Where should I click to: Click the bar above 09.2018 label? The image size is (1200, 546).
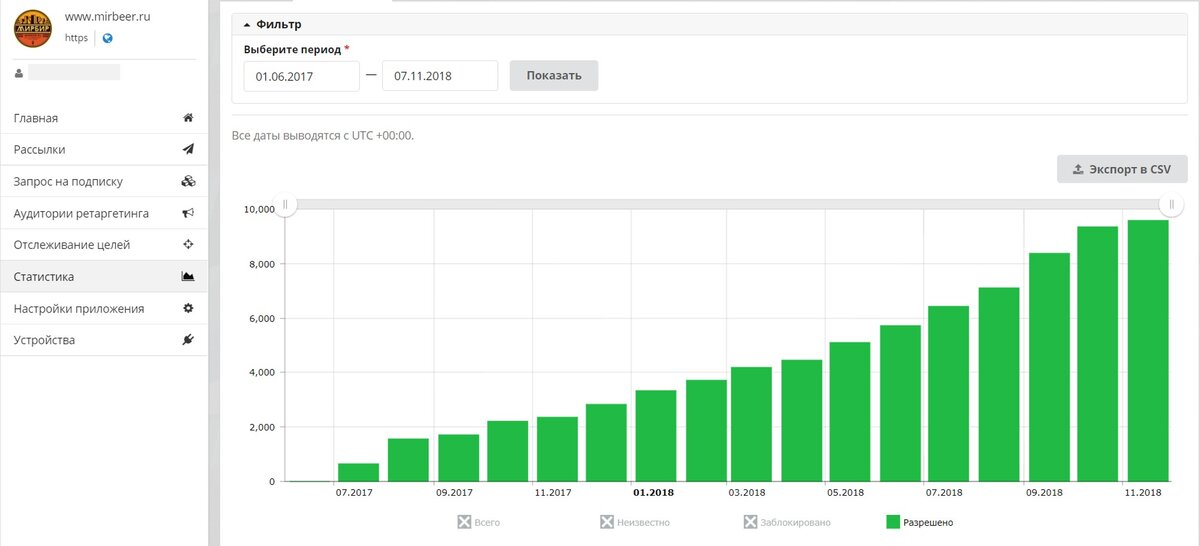(x=1049, y=367)
